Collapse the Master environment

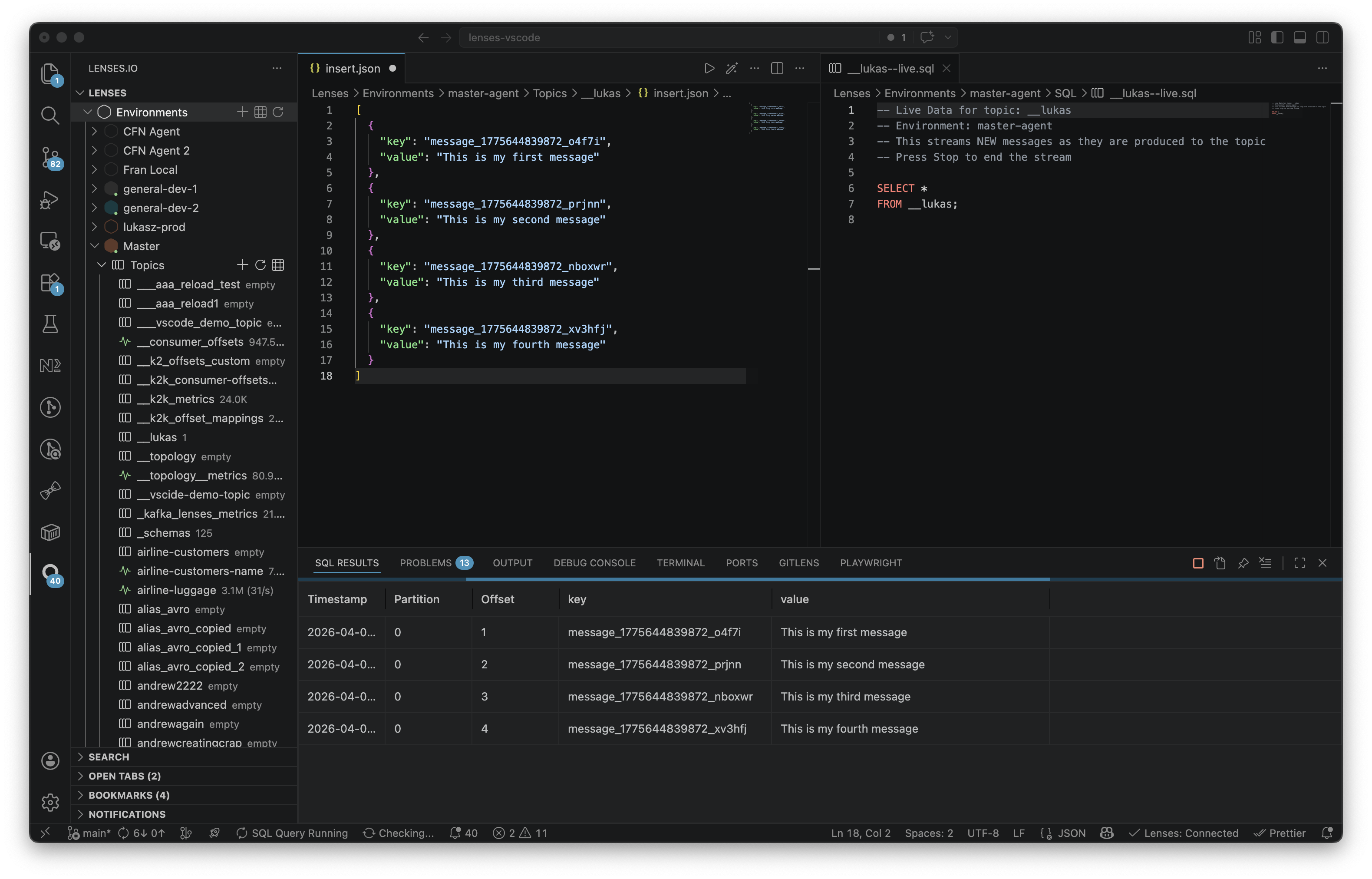pos(95,246)
